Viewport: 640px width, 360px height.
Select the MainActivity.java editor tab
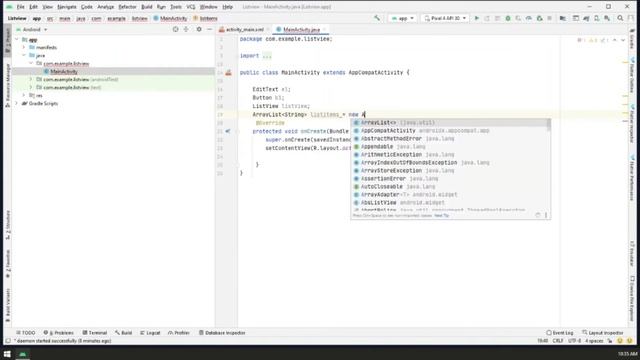pos(302,30)
